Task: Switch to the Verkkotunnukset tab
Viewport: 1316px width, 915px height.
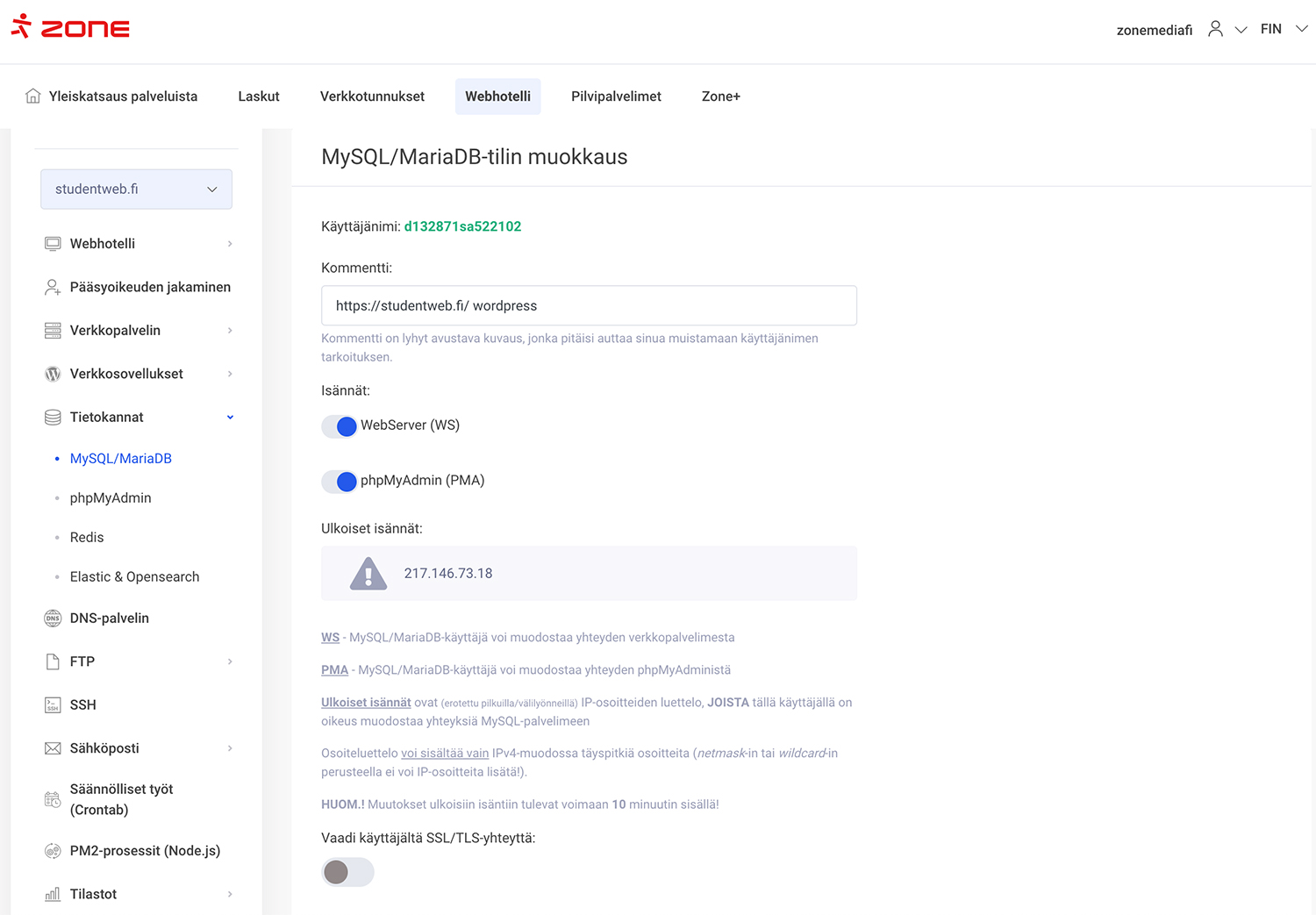Action: [x=372, y=97]
